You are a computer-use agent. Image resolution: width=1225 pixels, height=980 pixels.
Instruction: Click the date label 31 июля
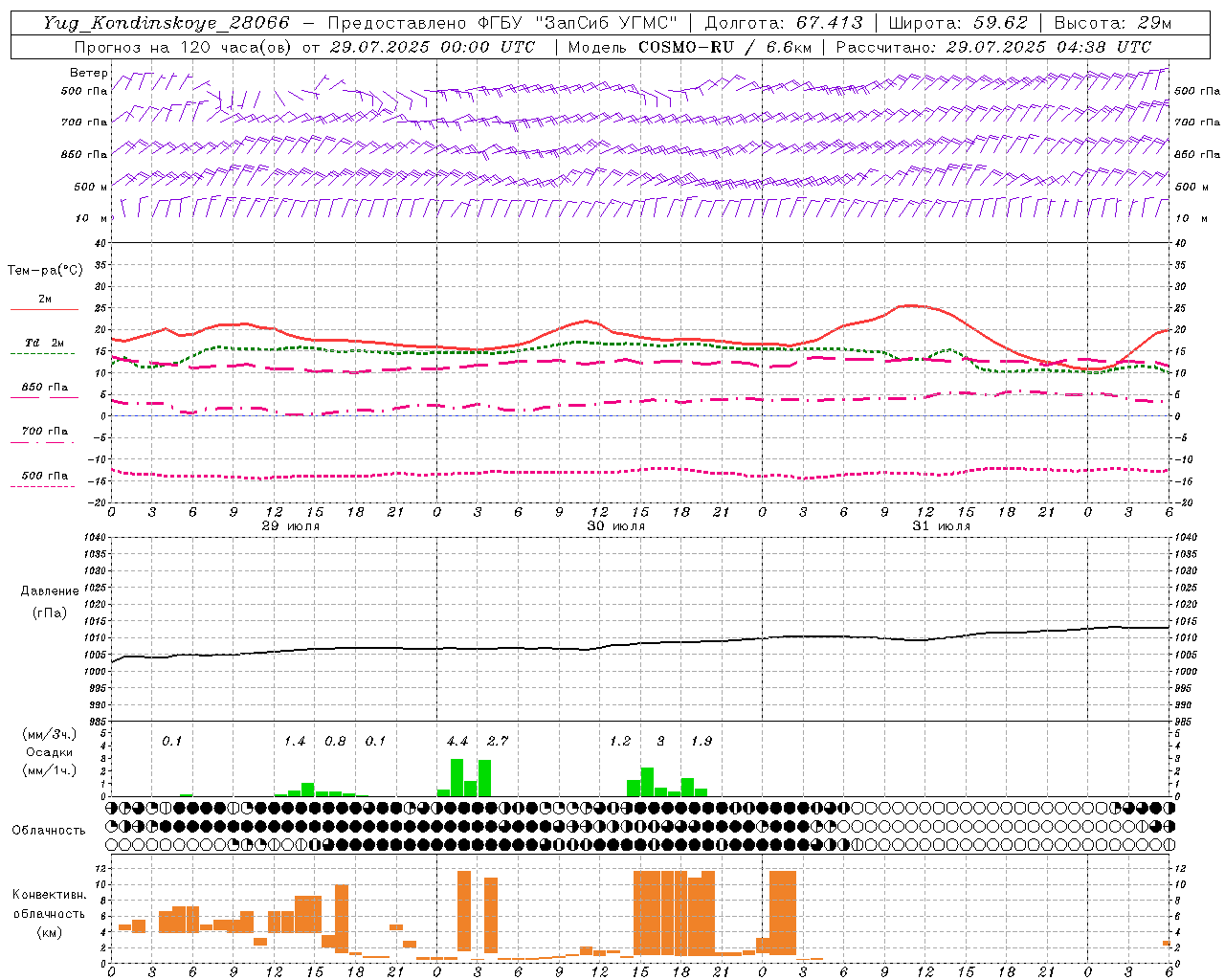pyautogui.click(x=942, y=526)
